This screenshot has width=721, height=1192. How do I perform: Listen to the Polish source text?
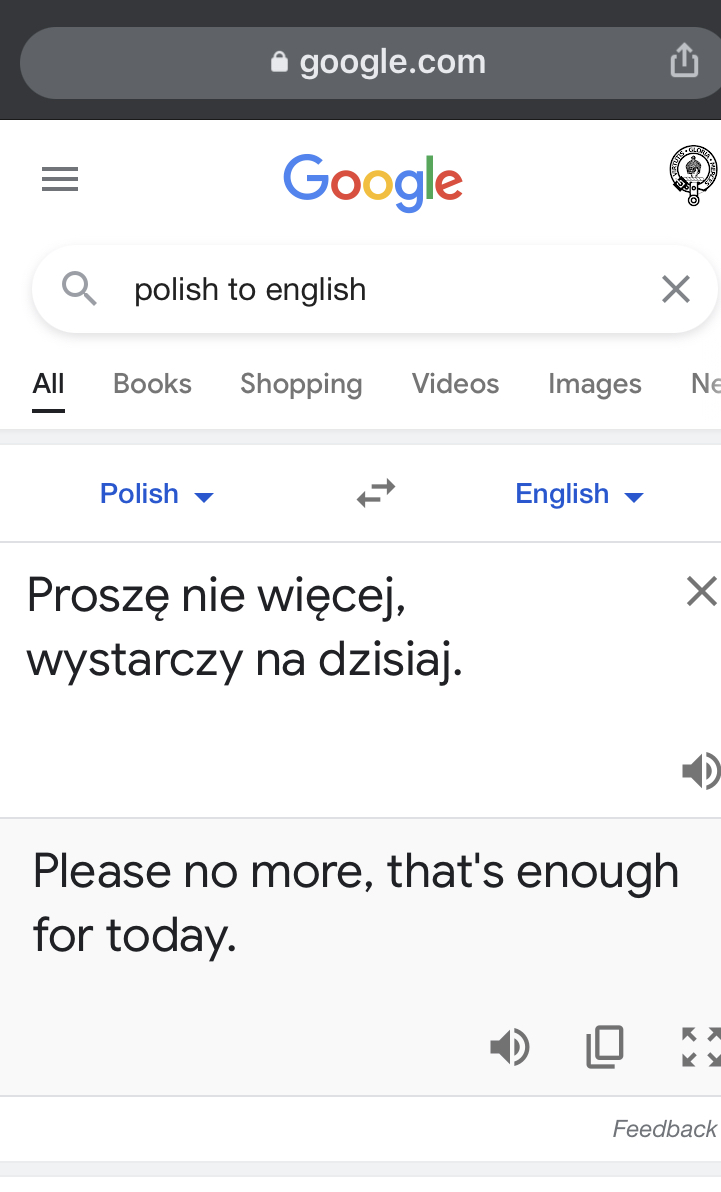click(x=701, y=771)
